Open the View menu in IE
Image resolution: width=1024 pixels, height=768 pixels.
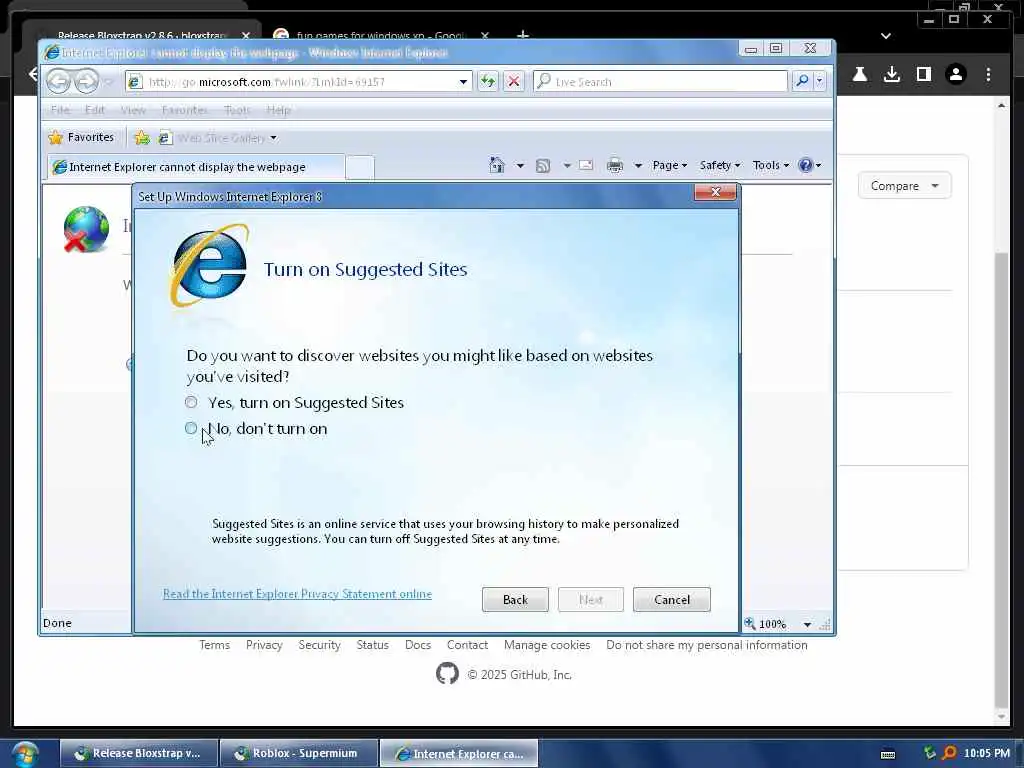(x=133, y=110)
